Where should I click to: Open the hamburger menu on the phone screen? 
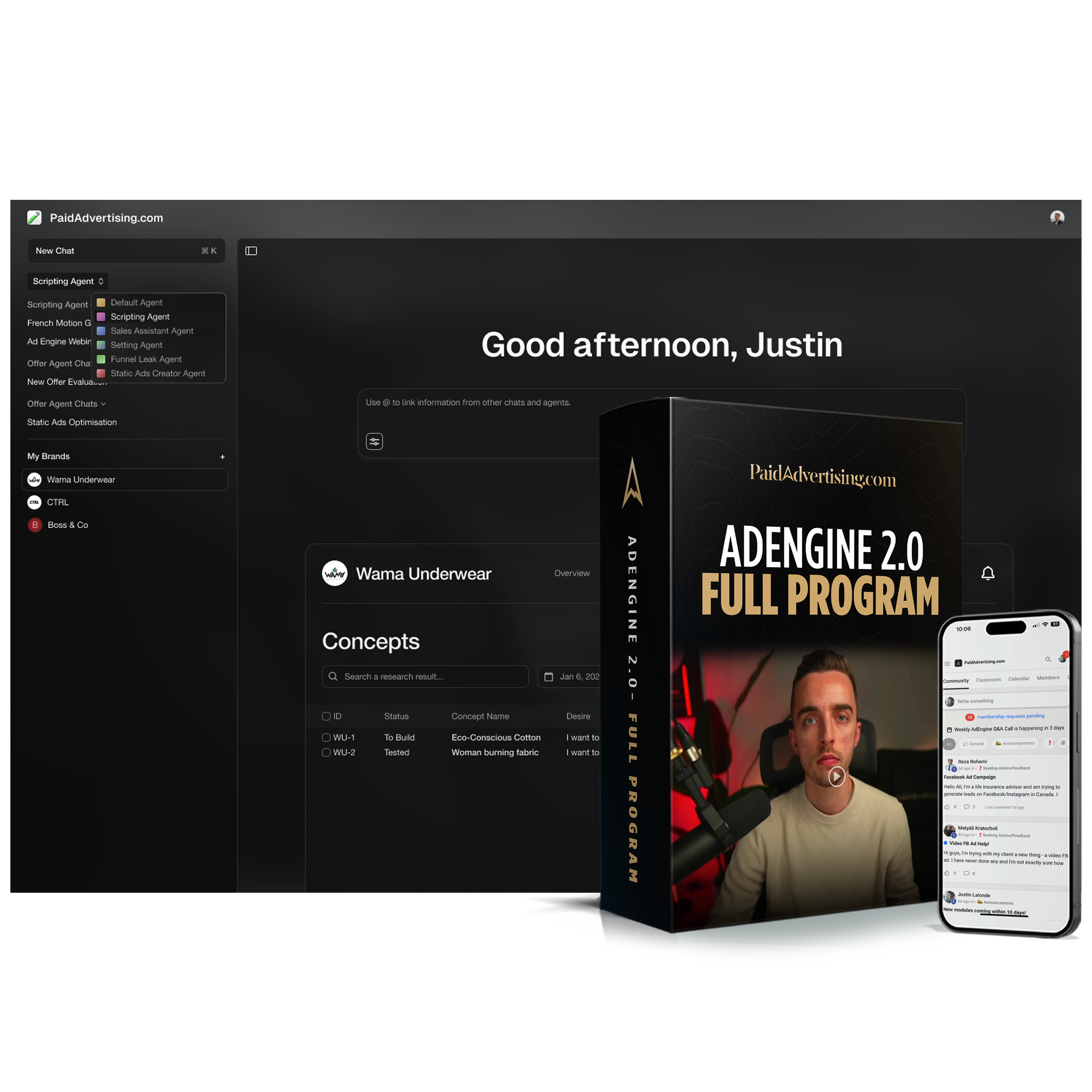pyautogui.click(x=947, y=663)
